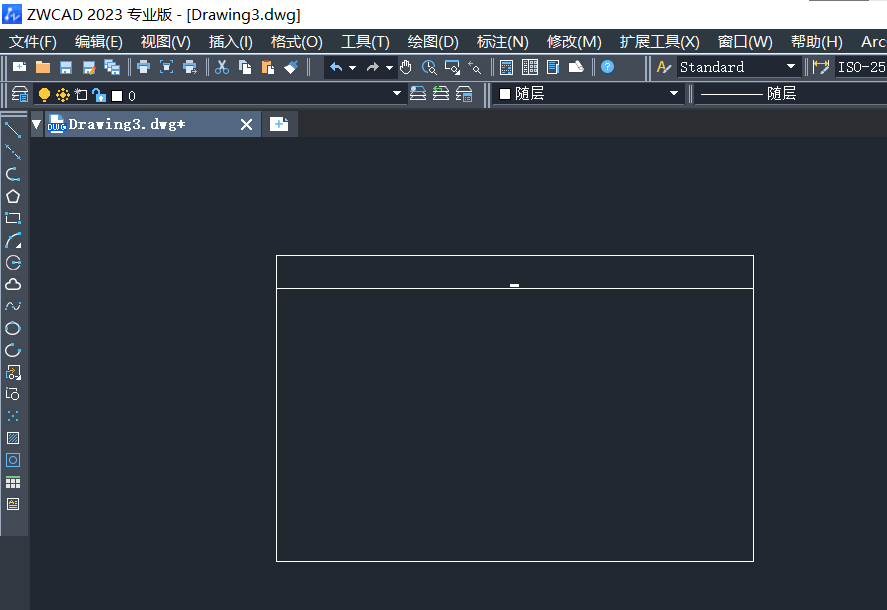Click the Realtime zoom icon
The height and width of the screenshot is (610, 887).
point(429,67)
